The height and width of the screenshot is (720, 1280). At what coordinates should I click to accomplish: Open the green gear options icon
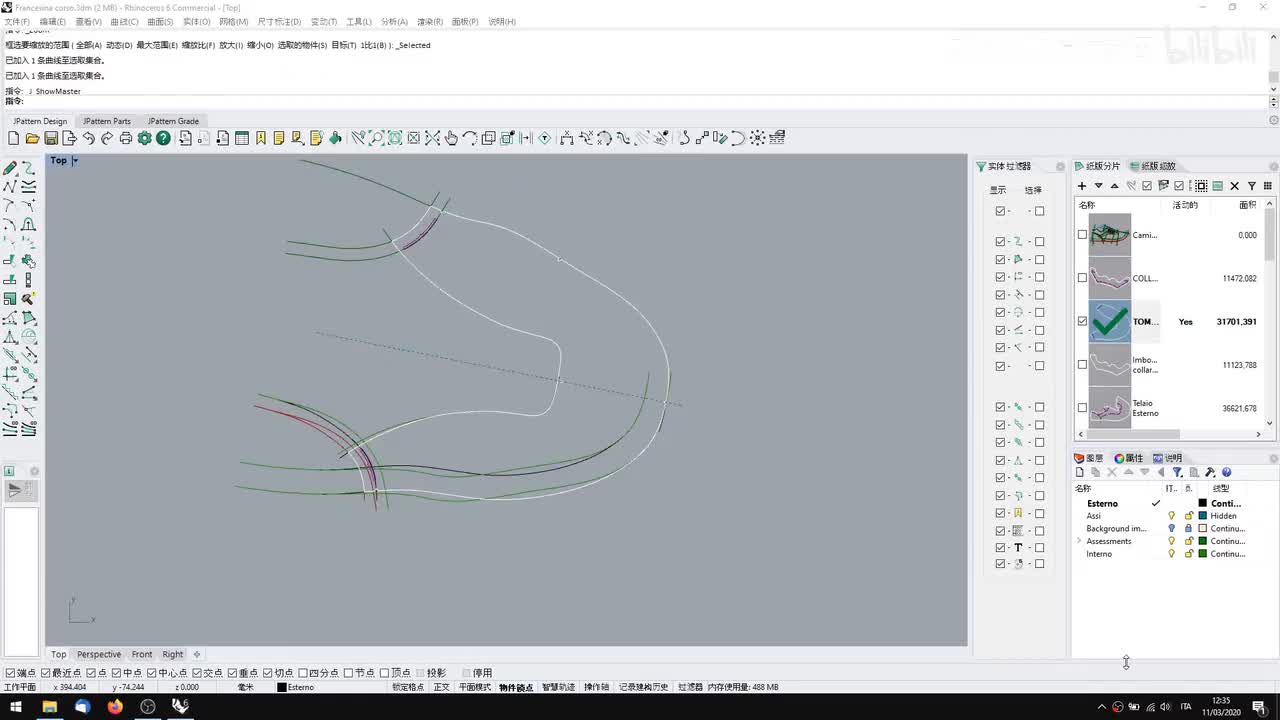(145, 138)
